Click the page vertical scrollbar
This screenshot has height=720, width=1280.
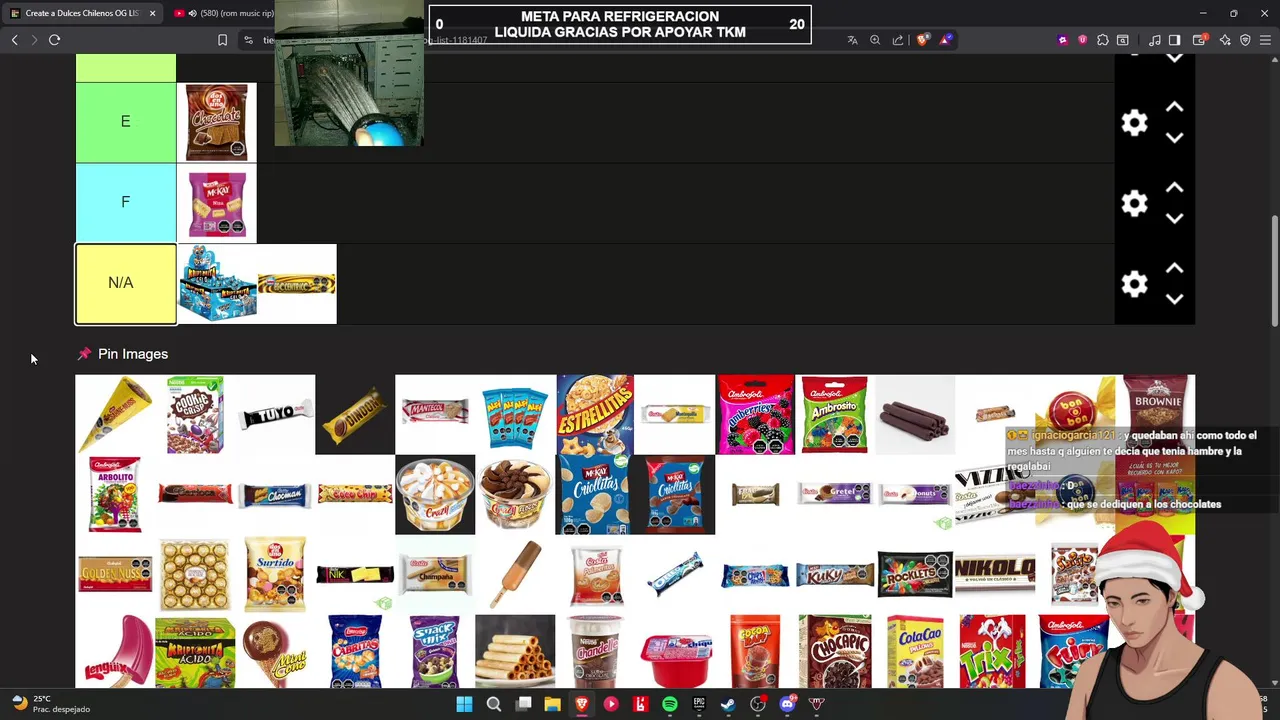(x=1274, y=270)
